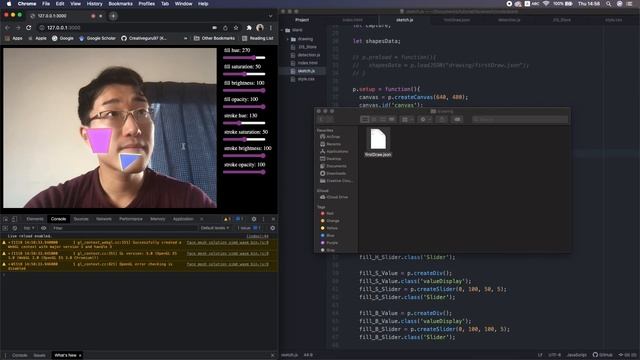Open the Google bookmark
Image resolution: width=640 pixels, height=360 pixels.
[62, 38]
